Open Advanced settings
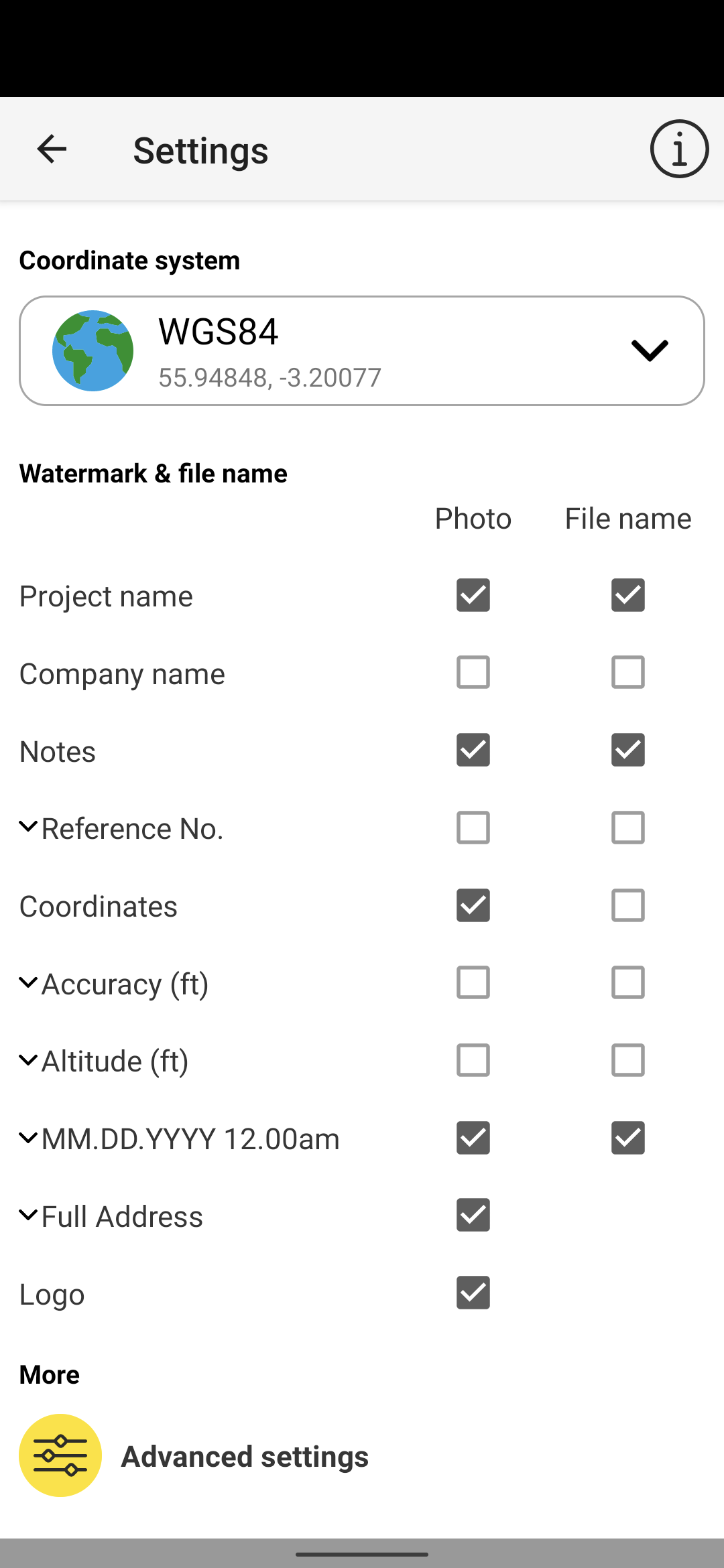 tap(245, 1456)
